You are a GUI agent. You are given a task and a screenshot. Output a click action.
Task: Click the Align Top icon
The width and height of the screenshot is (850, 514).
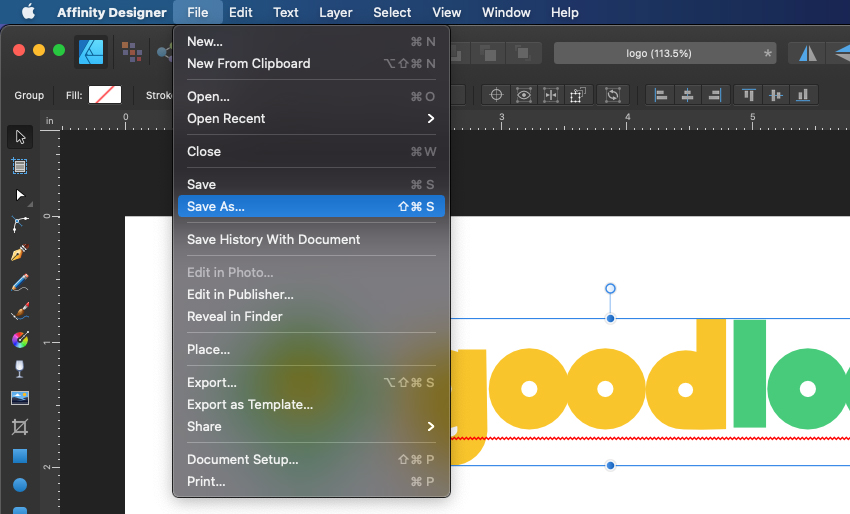(x=749, y=95)
